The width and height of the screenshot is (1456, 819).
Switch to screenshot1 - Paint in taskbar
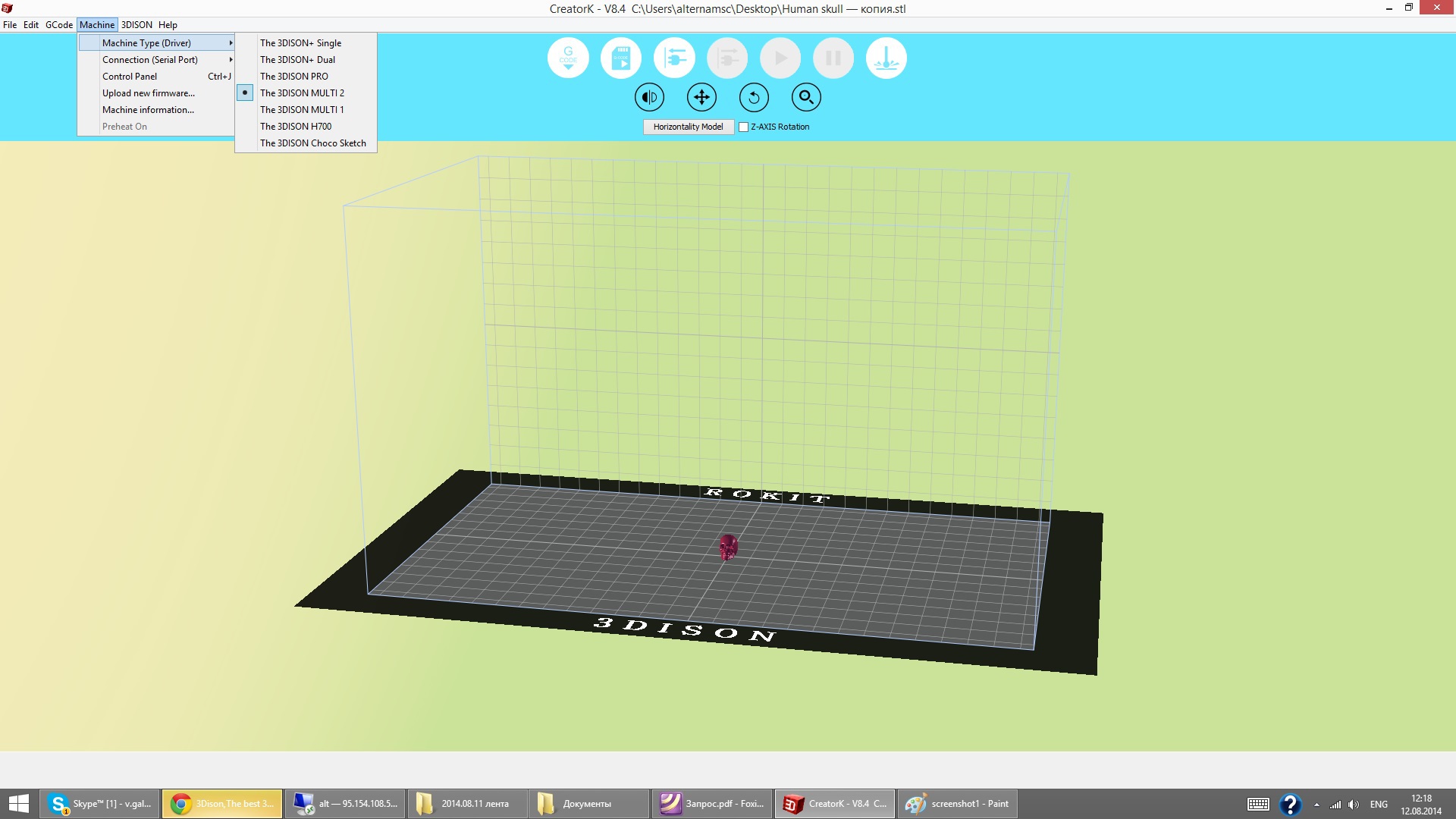point(958,803)
